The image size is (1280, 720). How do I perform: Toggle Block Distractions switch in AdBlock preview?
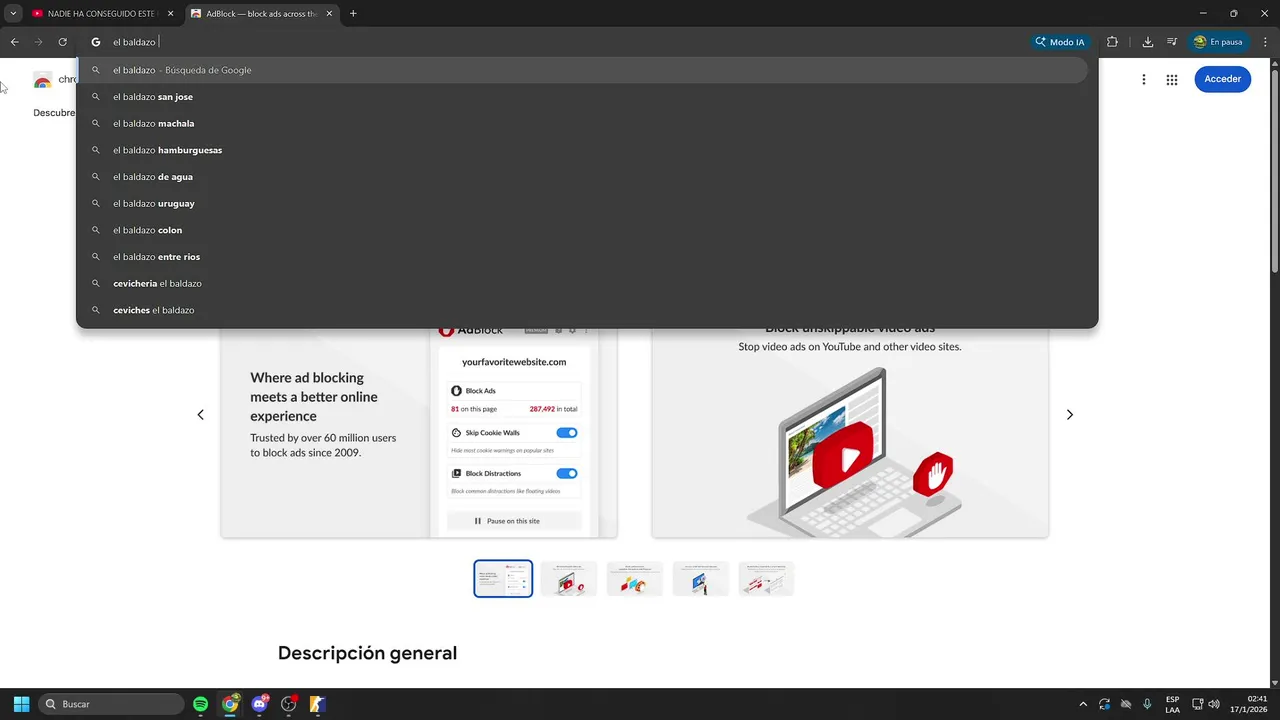(567, 473)
